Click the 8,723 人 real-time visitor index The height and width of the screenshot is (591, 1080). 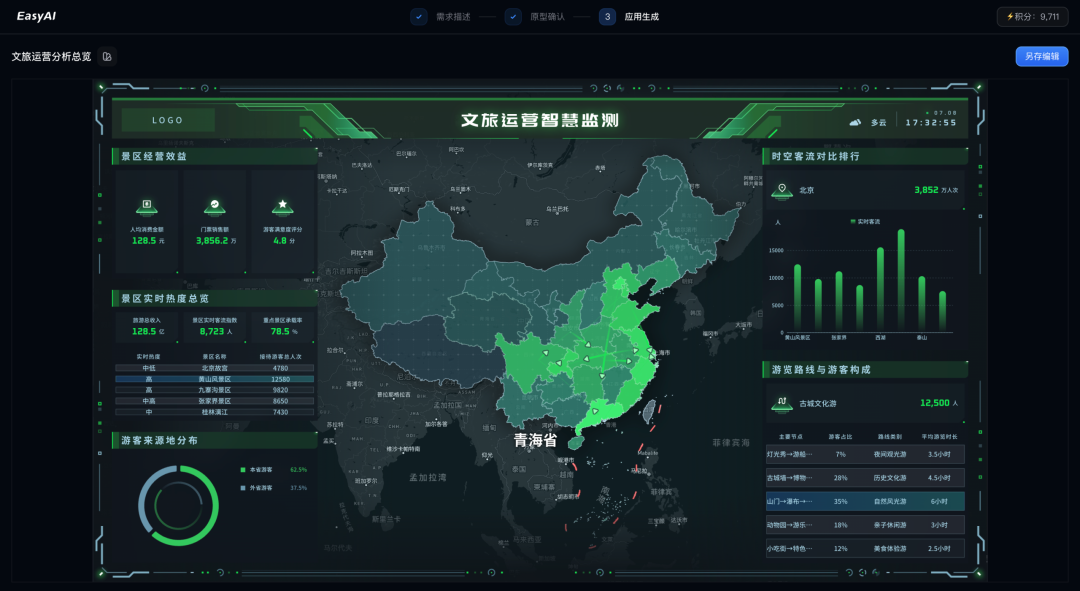coord(216,331)
